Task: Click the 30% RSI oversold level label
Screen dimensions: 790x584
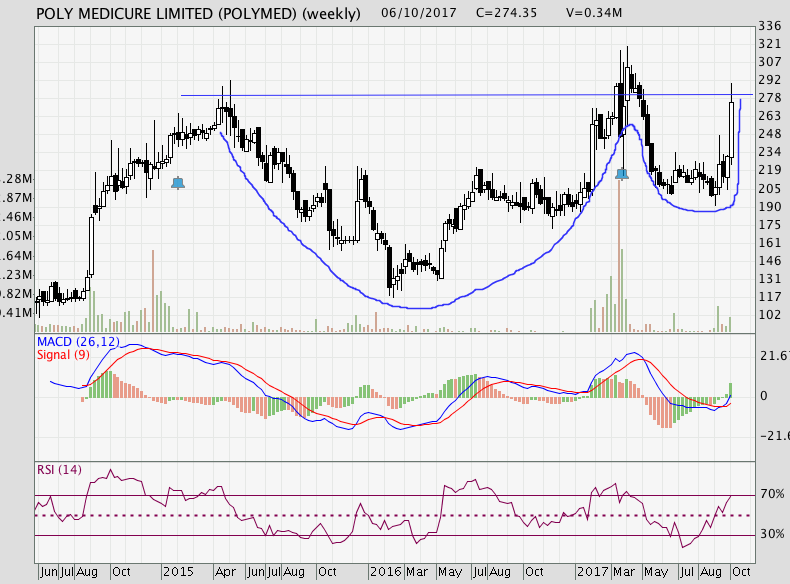Action: pyautogui.click(x=771, y=535)
